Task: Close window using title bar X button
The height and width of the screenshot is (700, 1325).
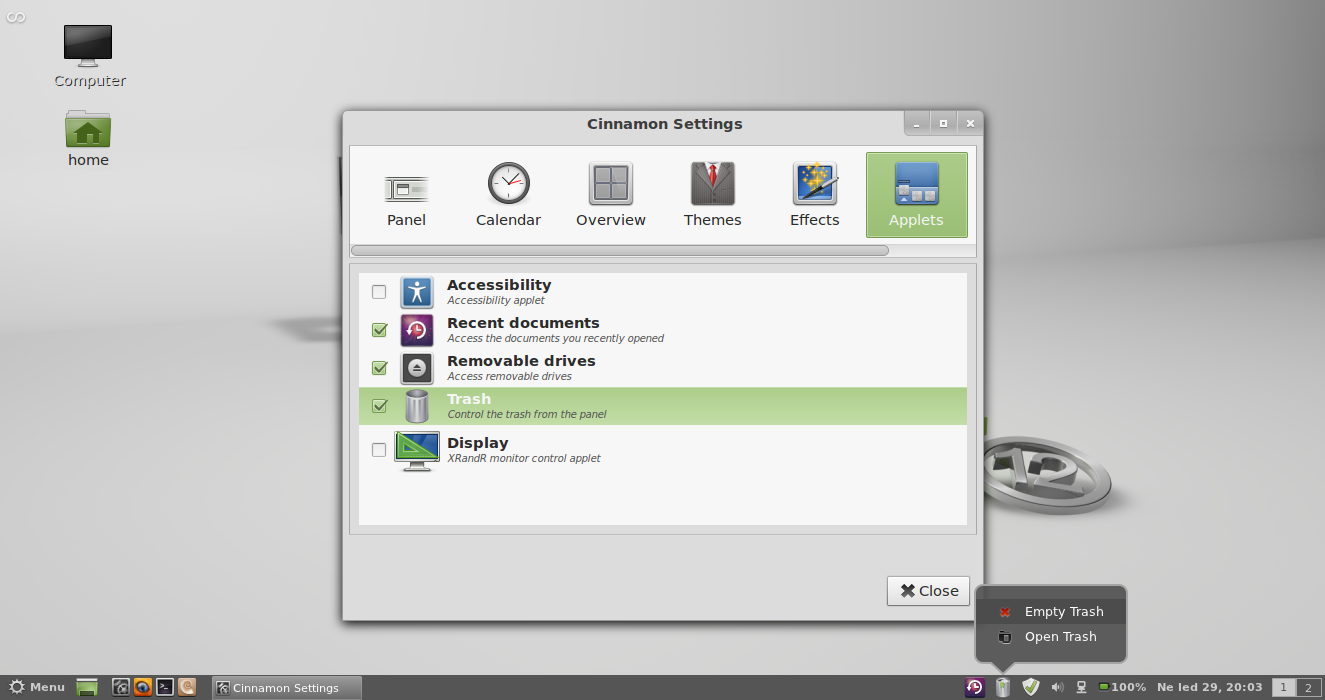Action: click(x=969, y=123)
